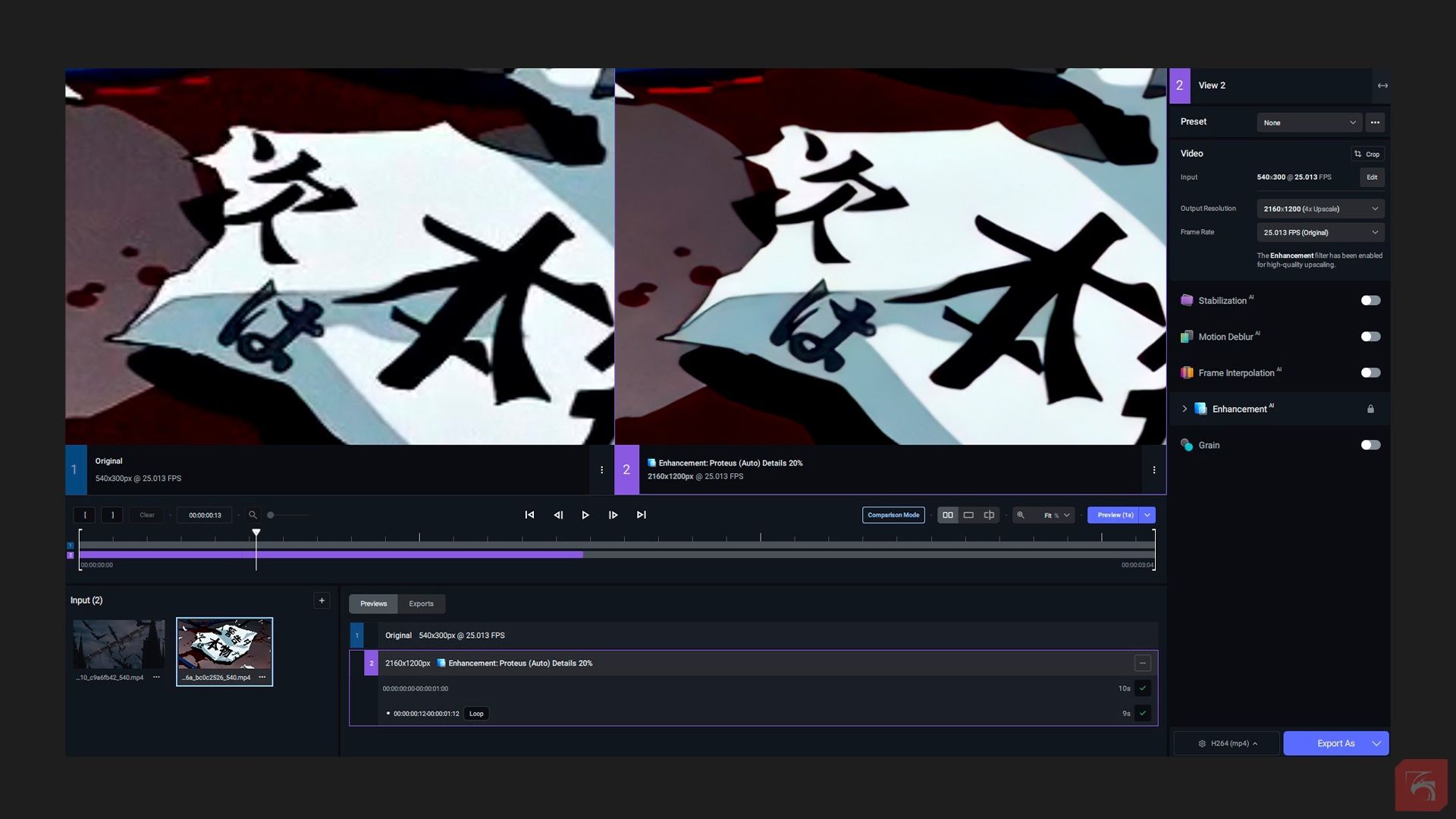Screen dimensions: 1456x819
Task: Enable the Stabilization toggle
Action: tap(1370, 301)
